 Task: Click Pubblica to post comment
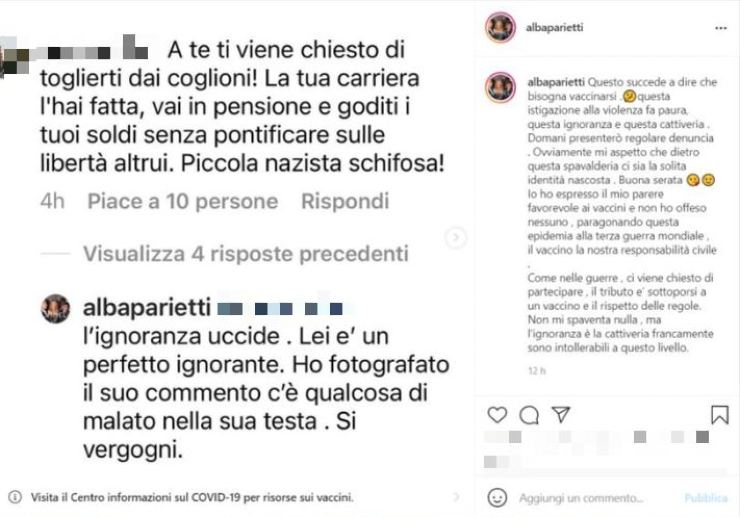(706, 498)
